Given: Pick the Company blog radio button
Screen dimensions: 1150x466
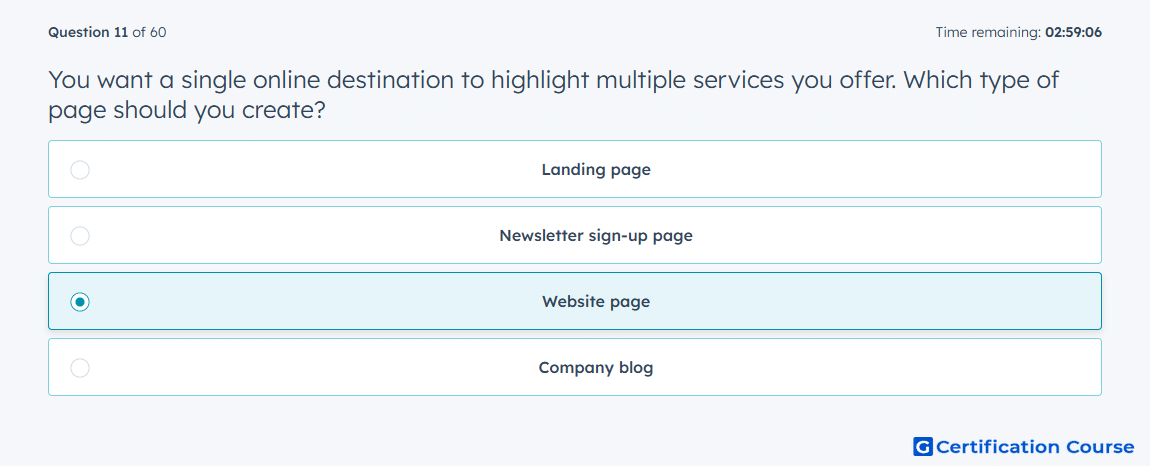Looking at the screenshot, I should [80, 368].
